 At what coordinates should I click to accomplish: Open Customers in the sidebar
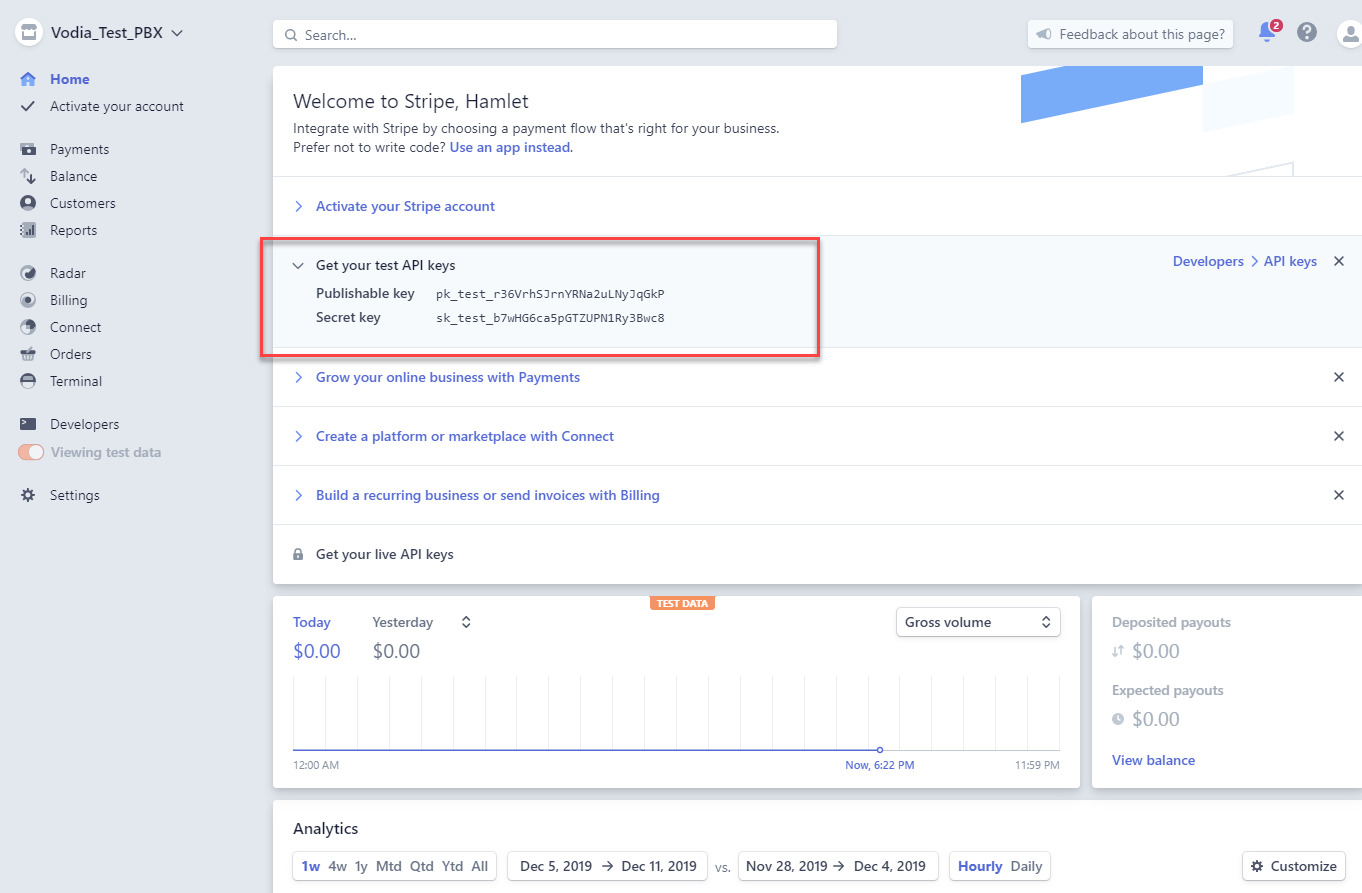pos(83,203)
